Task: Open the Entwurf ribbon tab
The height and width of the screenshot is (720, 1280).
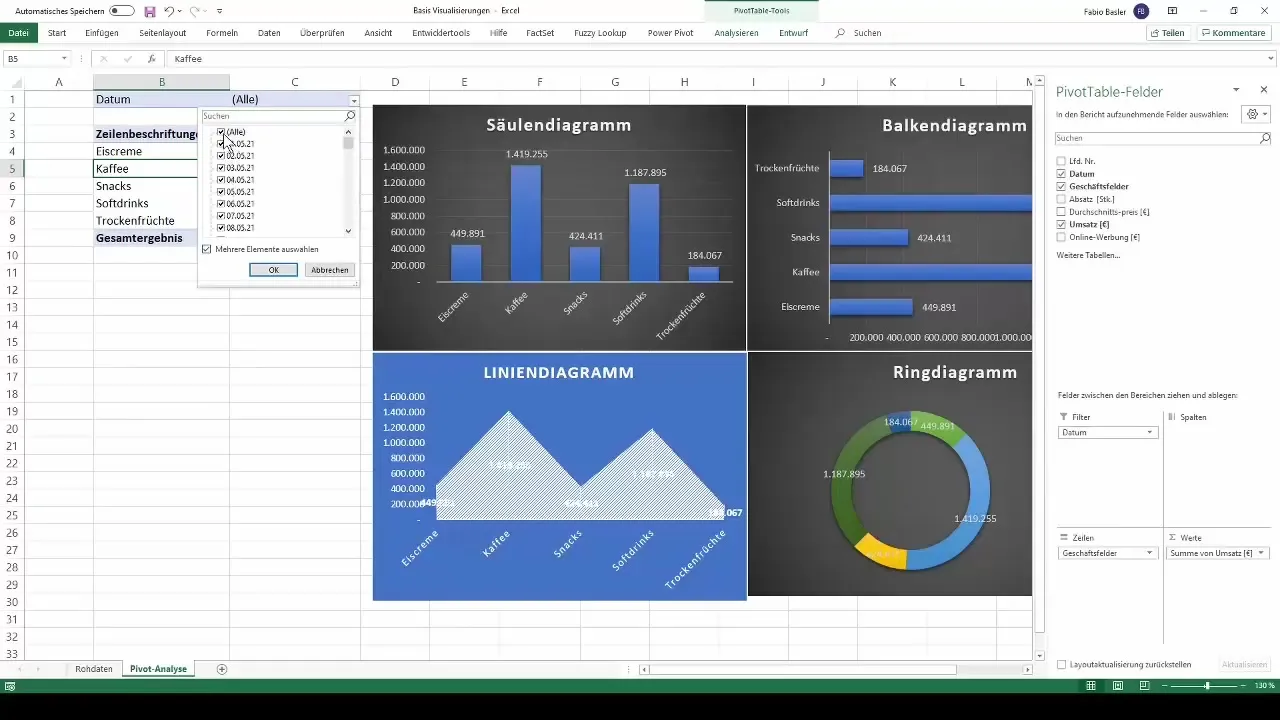Action: (x=794, y=33)
